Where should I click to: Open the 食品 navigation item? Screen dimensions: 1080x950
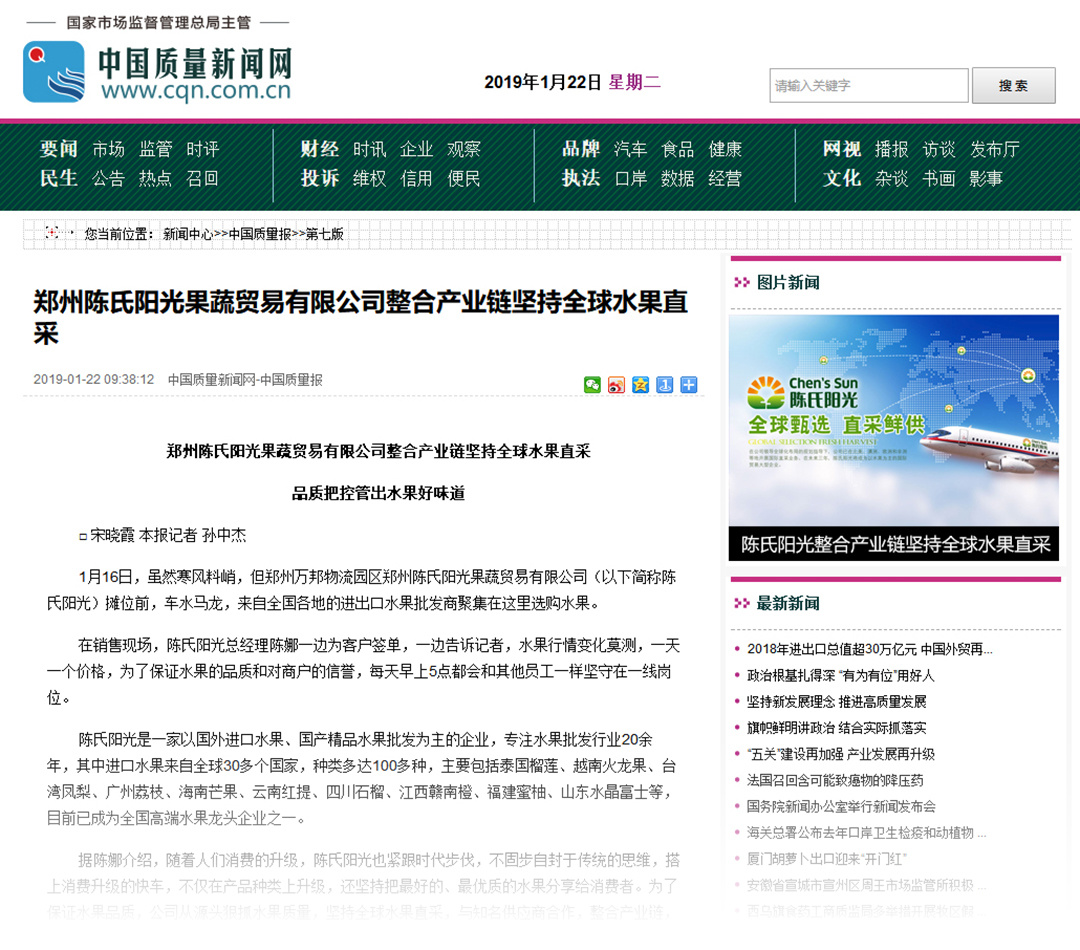678,149
